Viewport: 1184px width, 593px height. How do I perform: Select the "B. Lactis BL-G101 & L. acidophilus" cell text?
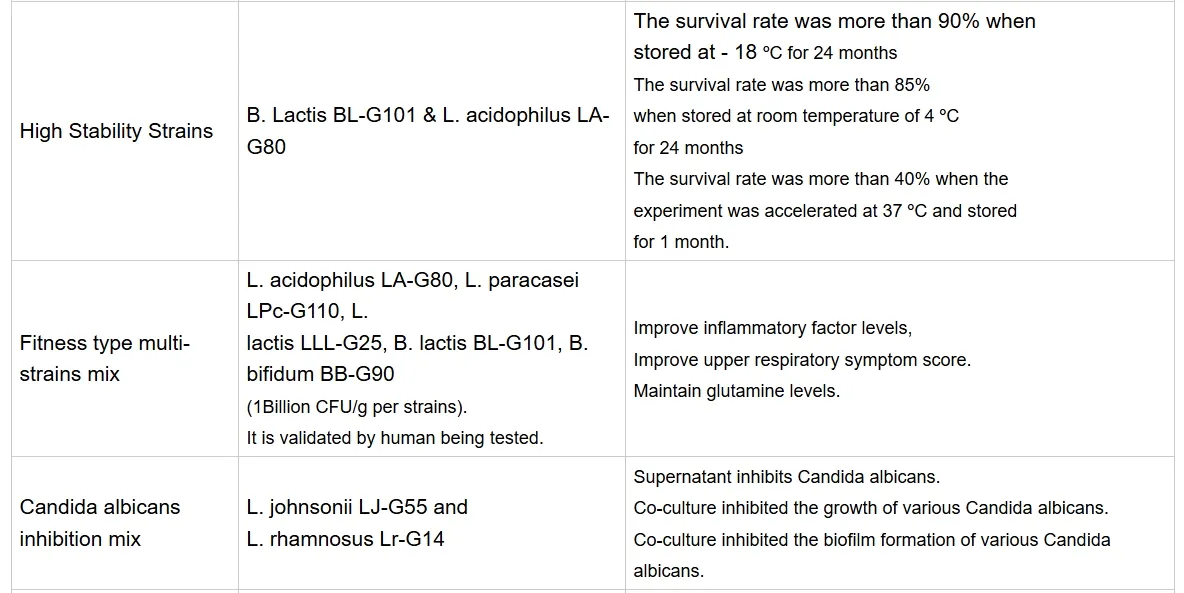(x=427, y=116)
